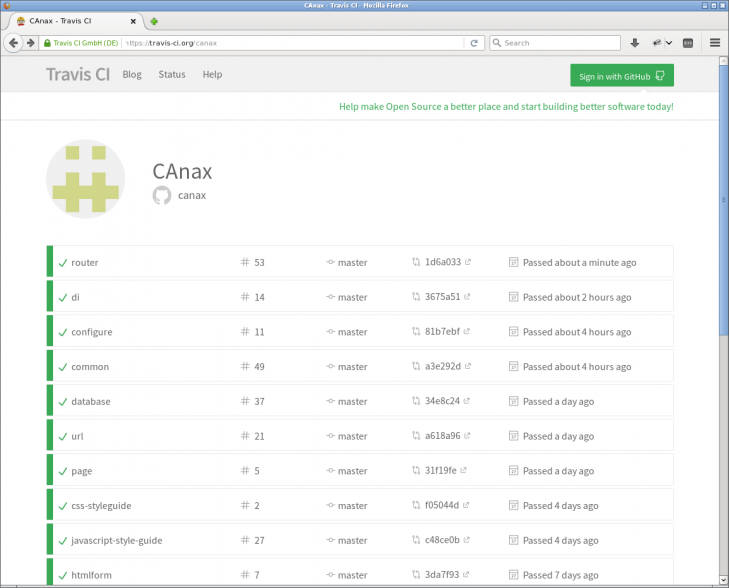
Task: Open the Blog menu item
Action: click(x=132, y=74)
